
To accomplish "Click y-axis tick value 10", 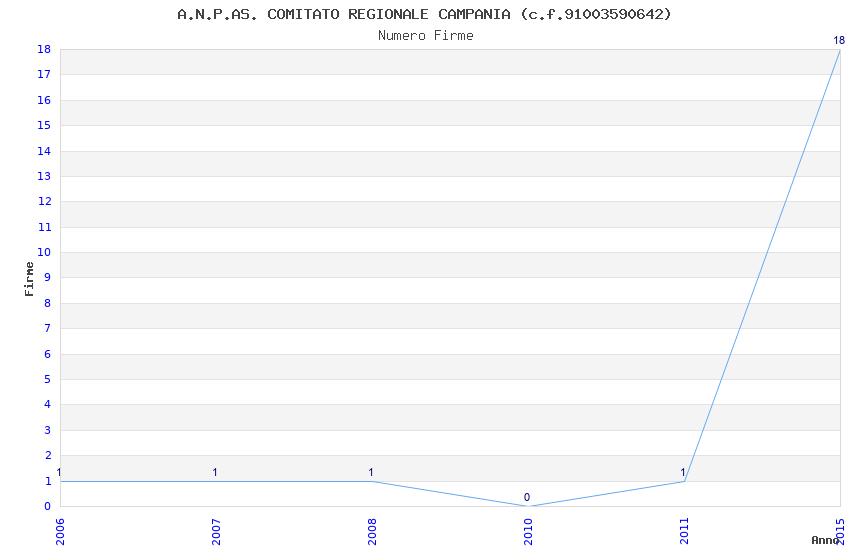I will (44, 253).
